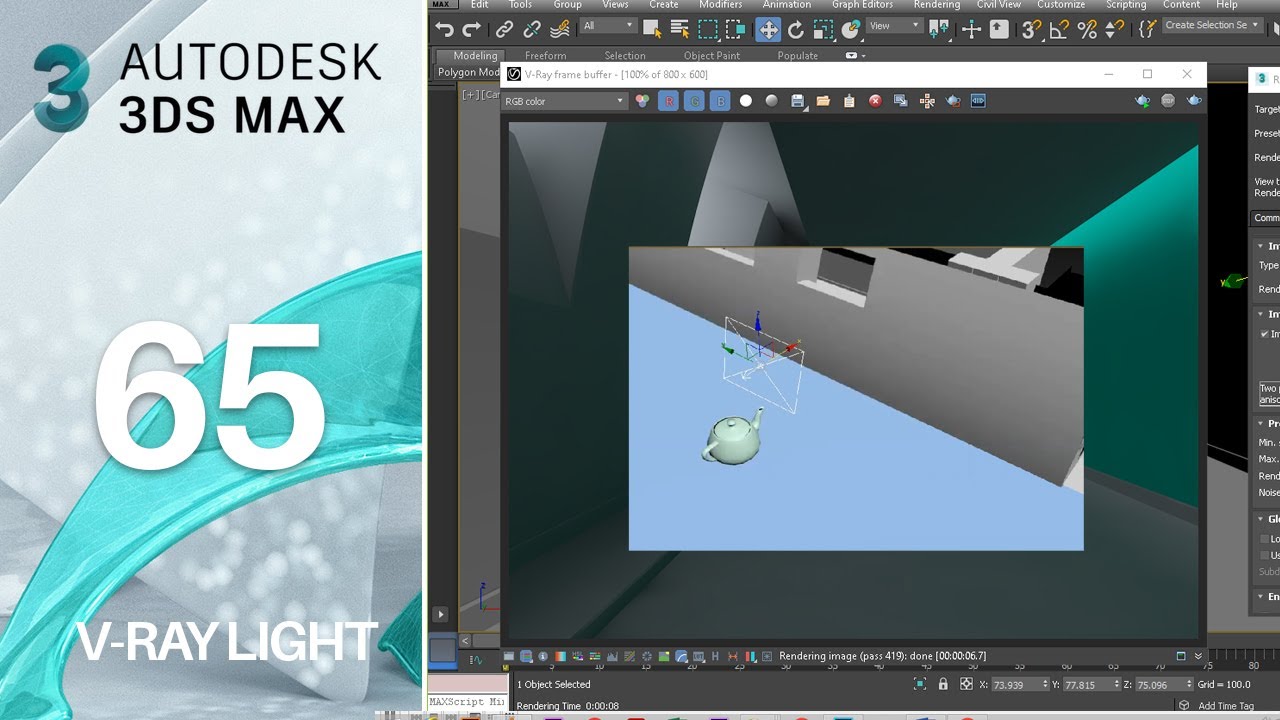1280x720 pixels.
Task: Toggle the green channel in frame buffer
Action: (694, 101)
